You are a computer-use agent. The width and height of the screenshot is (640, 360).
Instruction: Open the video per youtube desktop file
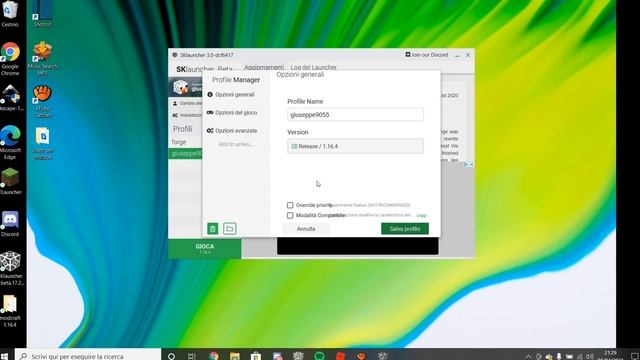pos(42,143)
